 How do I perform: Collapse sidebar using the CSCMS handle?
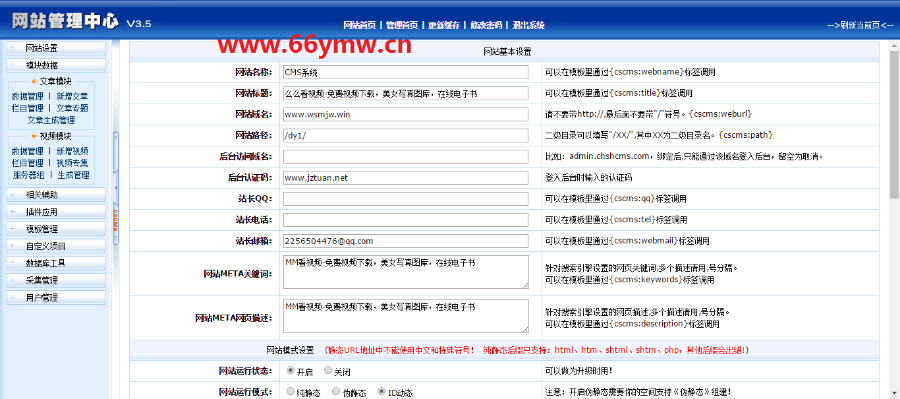116,188
